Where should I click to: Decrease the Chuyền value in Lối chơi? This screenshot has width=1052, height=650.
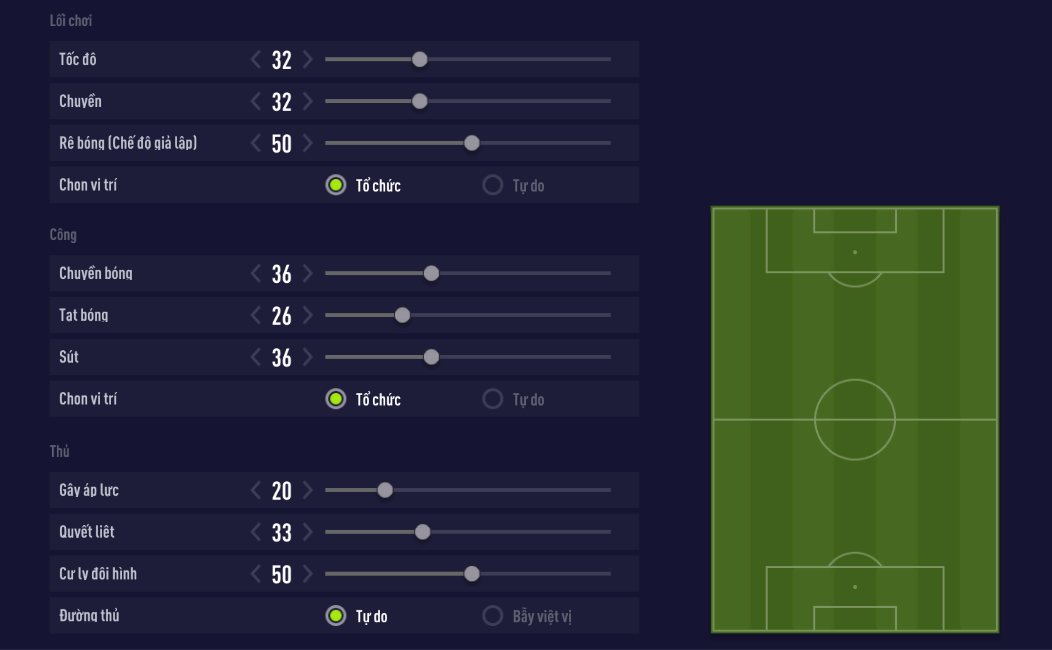[256, 102]
